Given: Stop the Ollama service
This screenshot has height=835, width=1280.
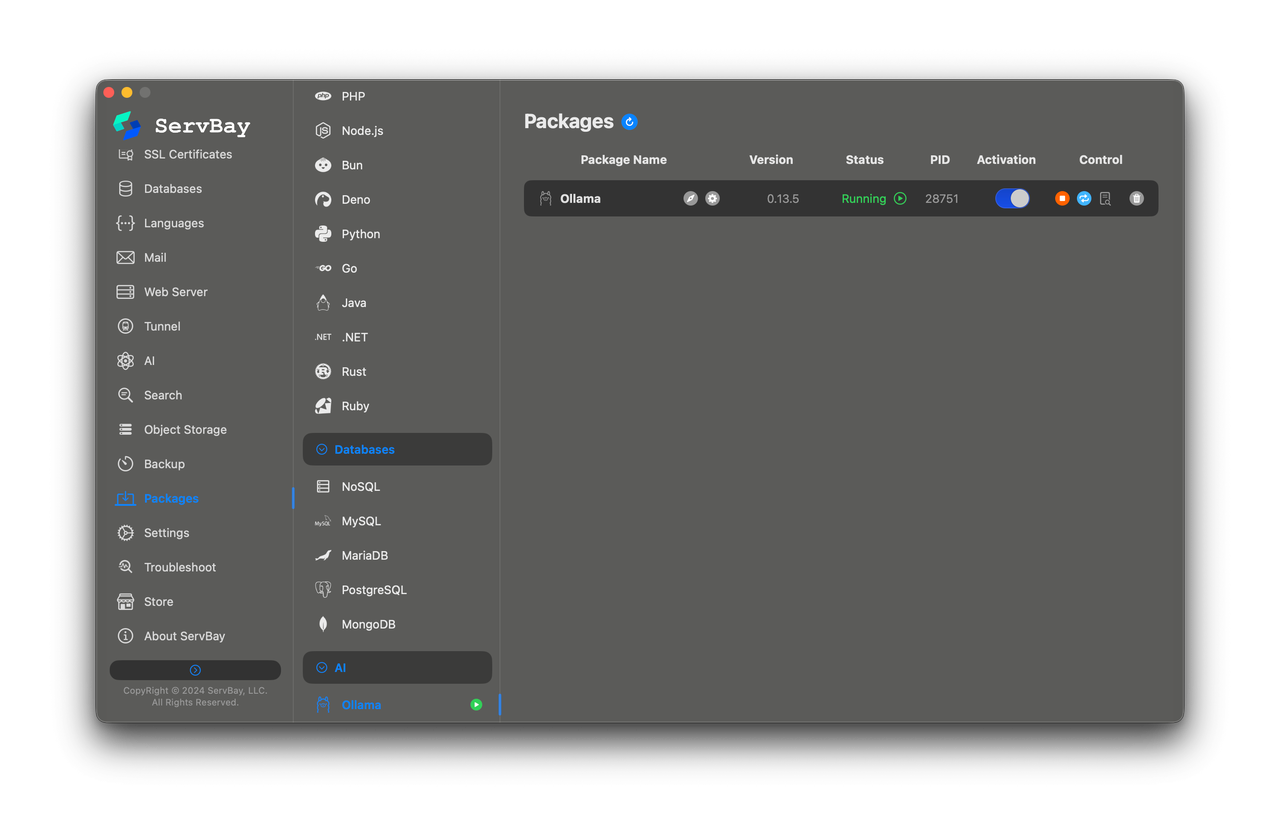Looking at the screenshot, I should point(1062,199).
